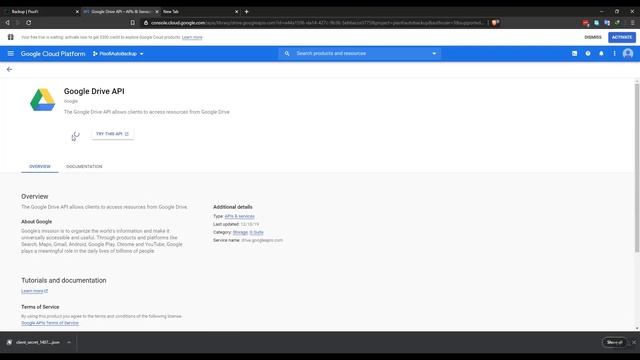Switch to the DOCUMENTATION tab
The image size is (640, 360).
84,167
